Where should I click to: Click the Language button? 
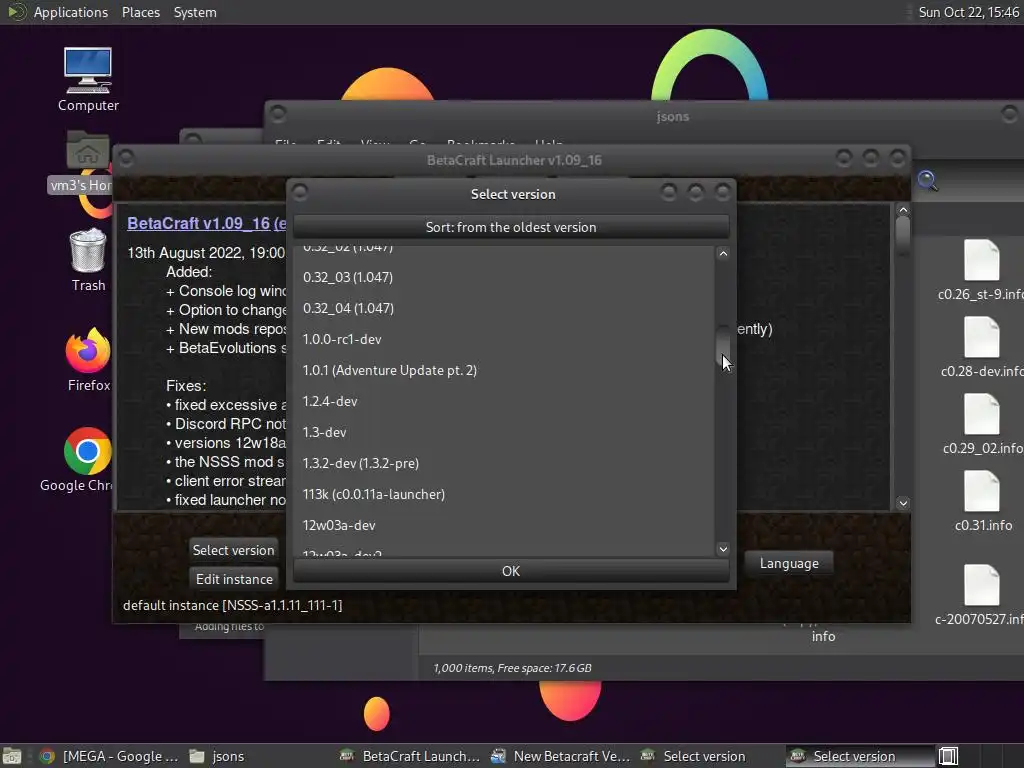point(789,563)
